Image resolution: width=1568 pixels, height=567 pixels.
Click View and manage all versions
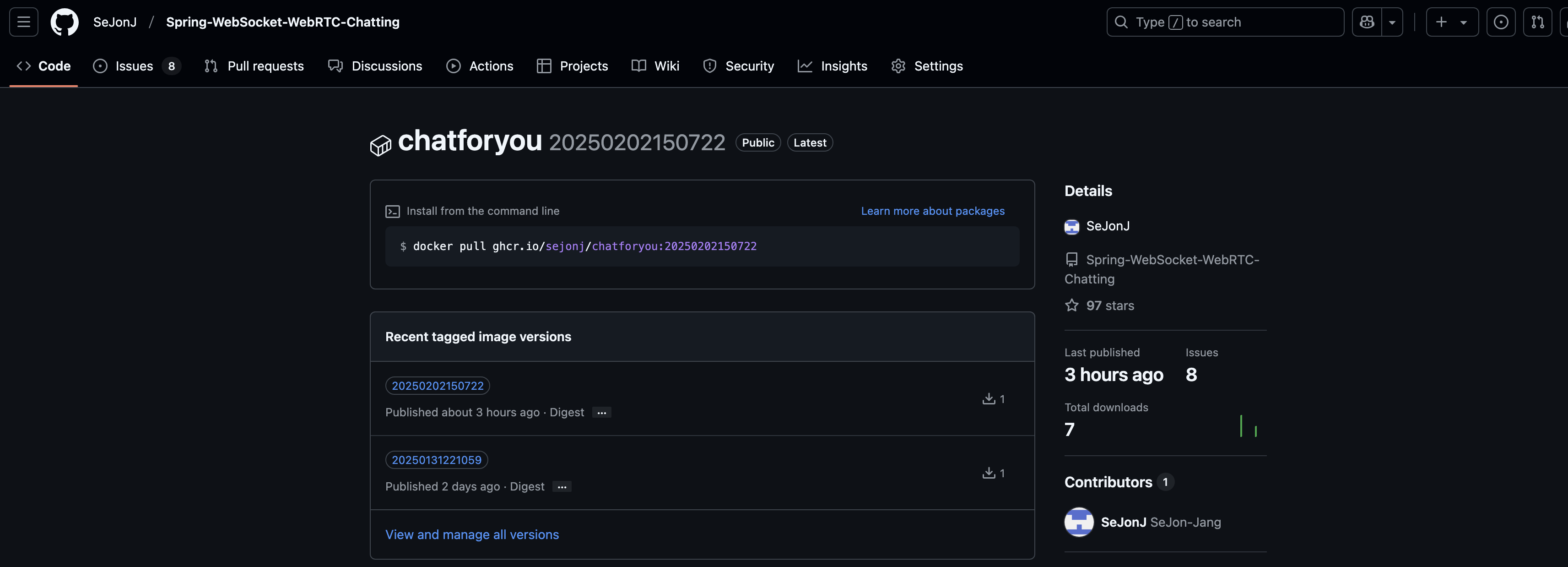[x=472, y=534]
